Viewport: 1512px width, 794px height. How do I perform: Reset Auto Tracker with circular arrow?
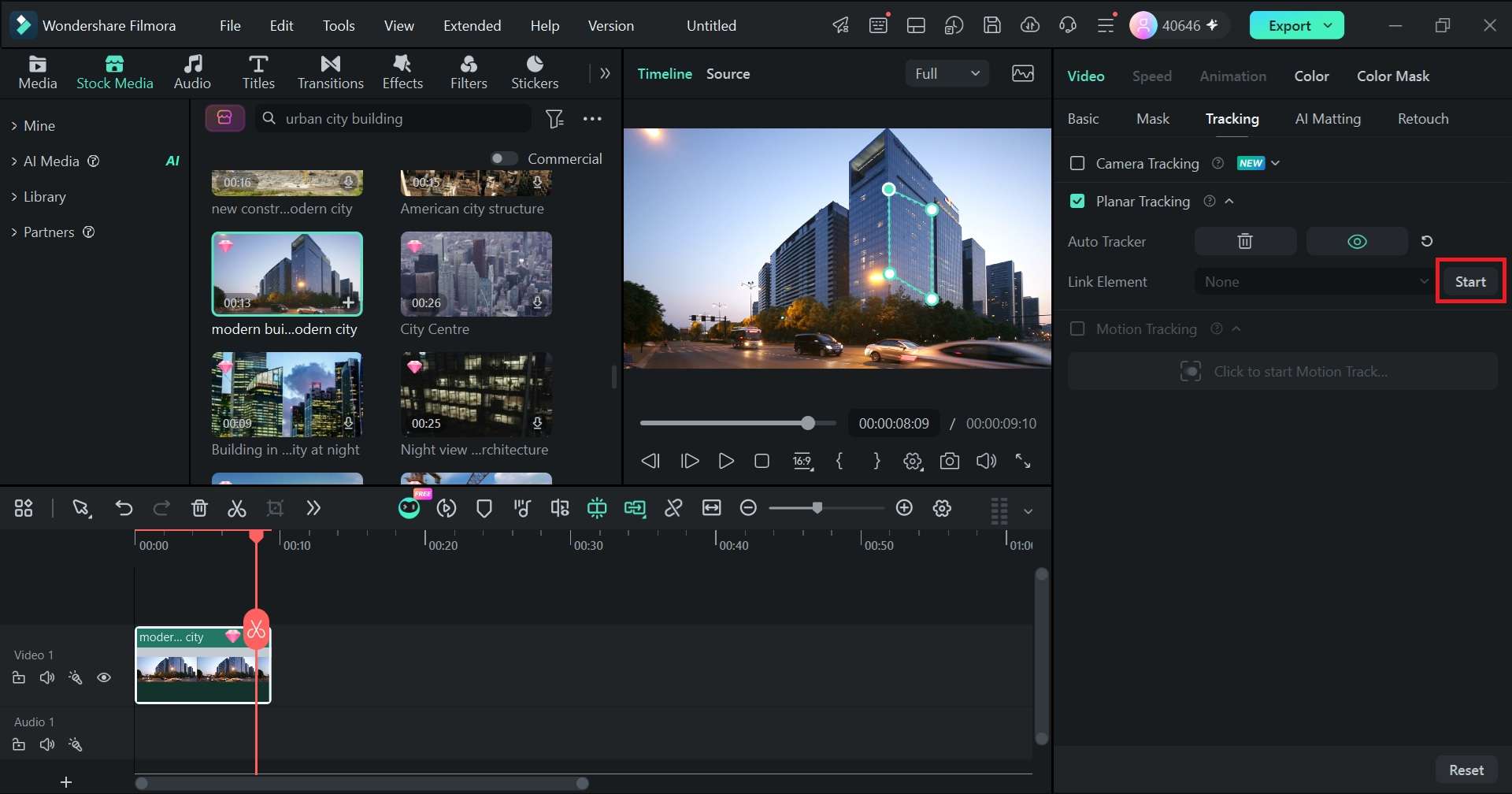click(1427, 241)
